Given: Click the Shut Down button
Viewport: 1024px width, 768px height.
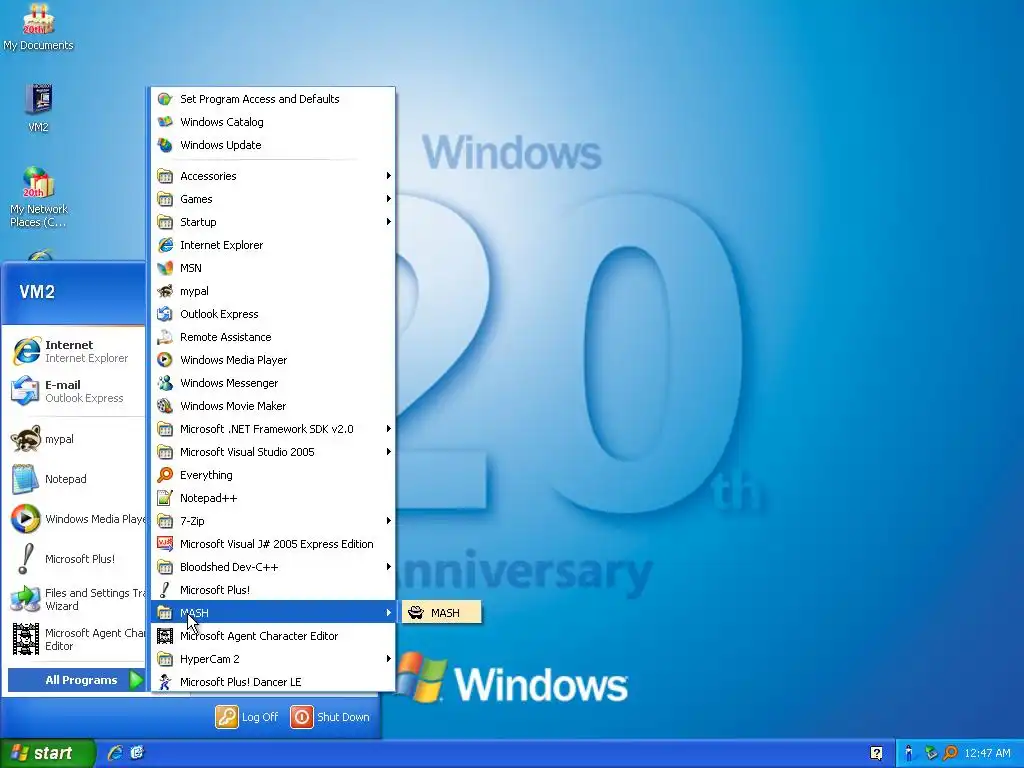Looking at the screenshot, I should [x=330, y=716].
